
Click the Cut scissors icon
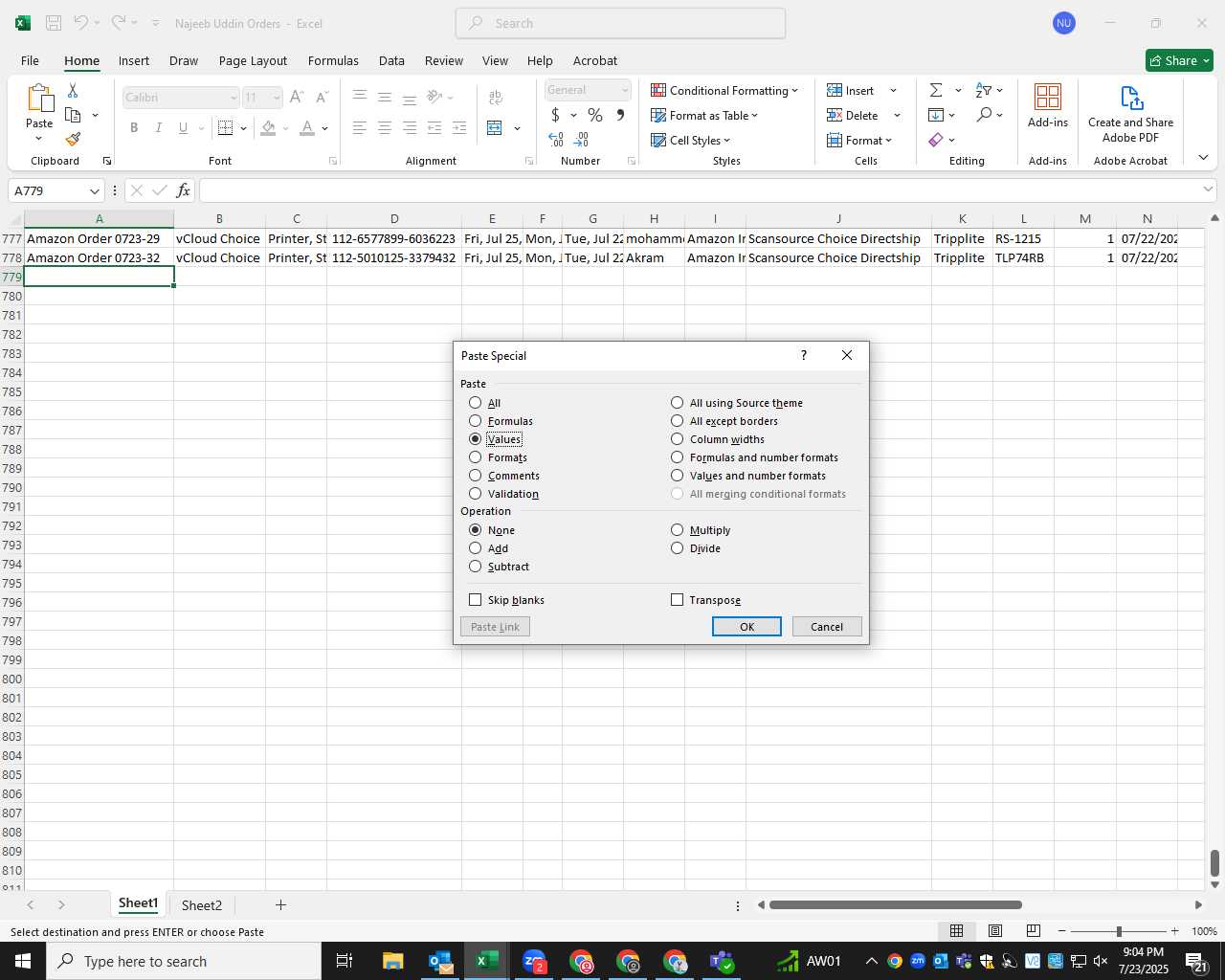pos(73,90)
